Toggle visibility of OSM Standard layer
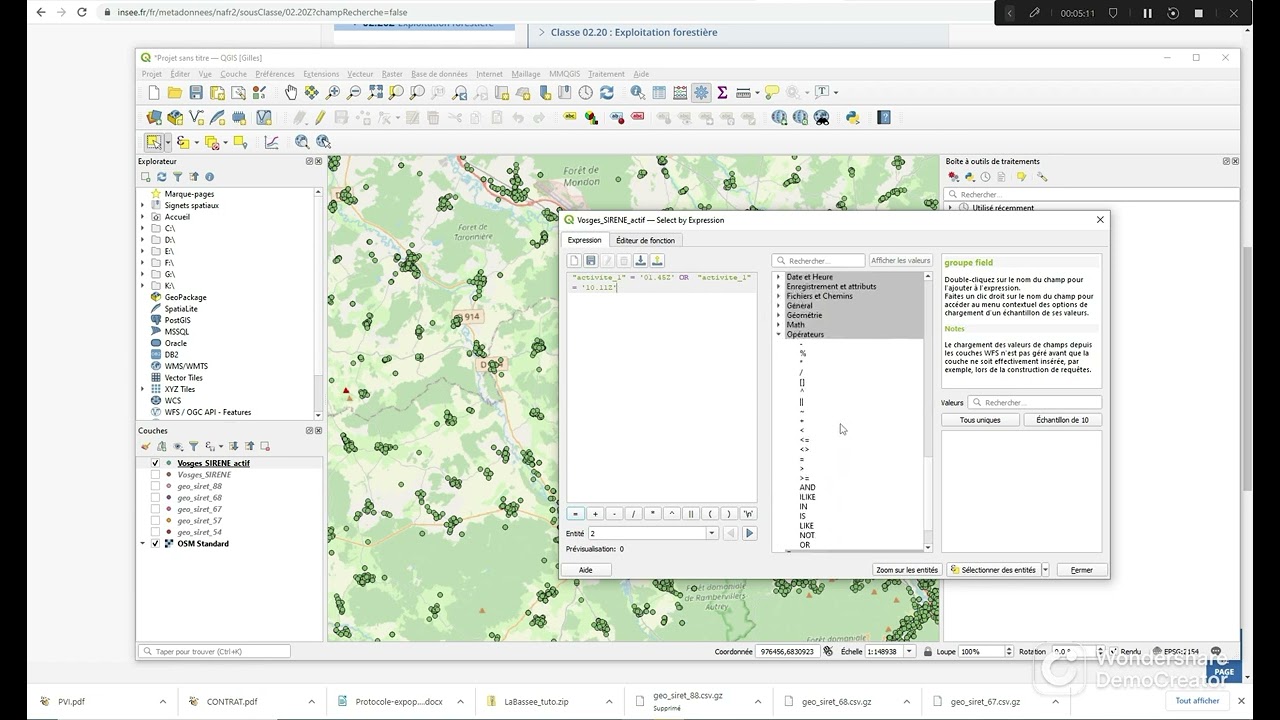This screenshot has height=720, width=1280. (155, 544)
